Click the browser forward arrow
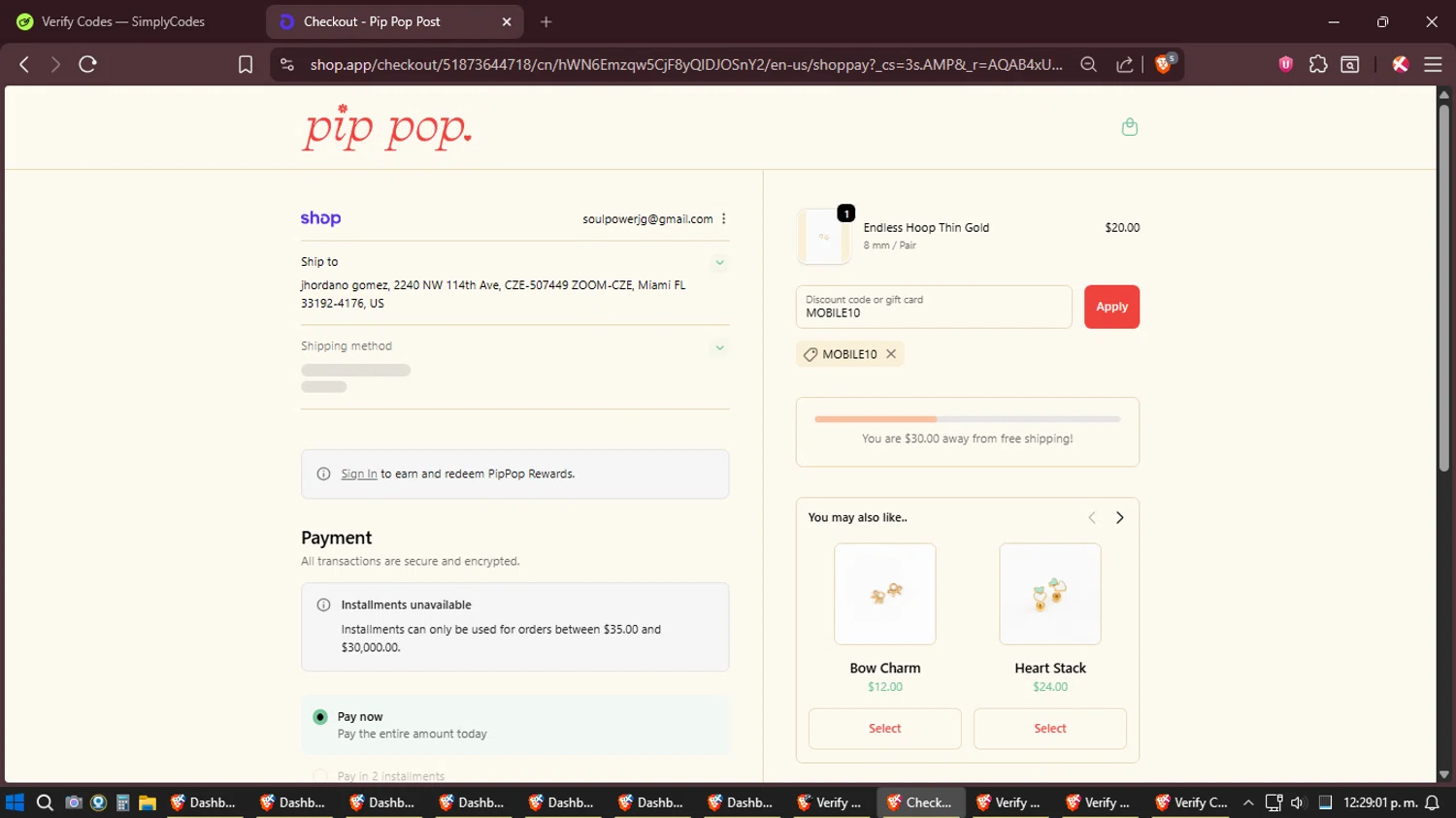This screenshot has height=818, width=1456. tap(55, 64)
